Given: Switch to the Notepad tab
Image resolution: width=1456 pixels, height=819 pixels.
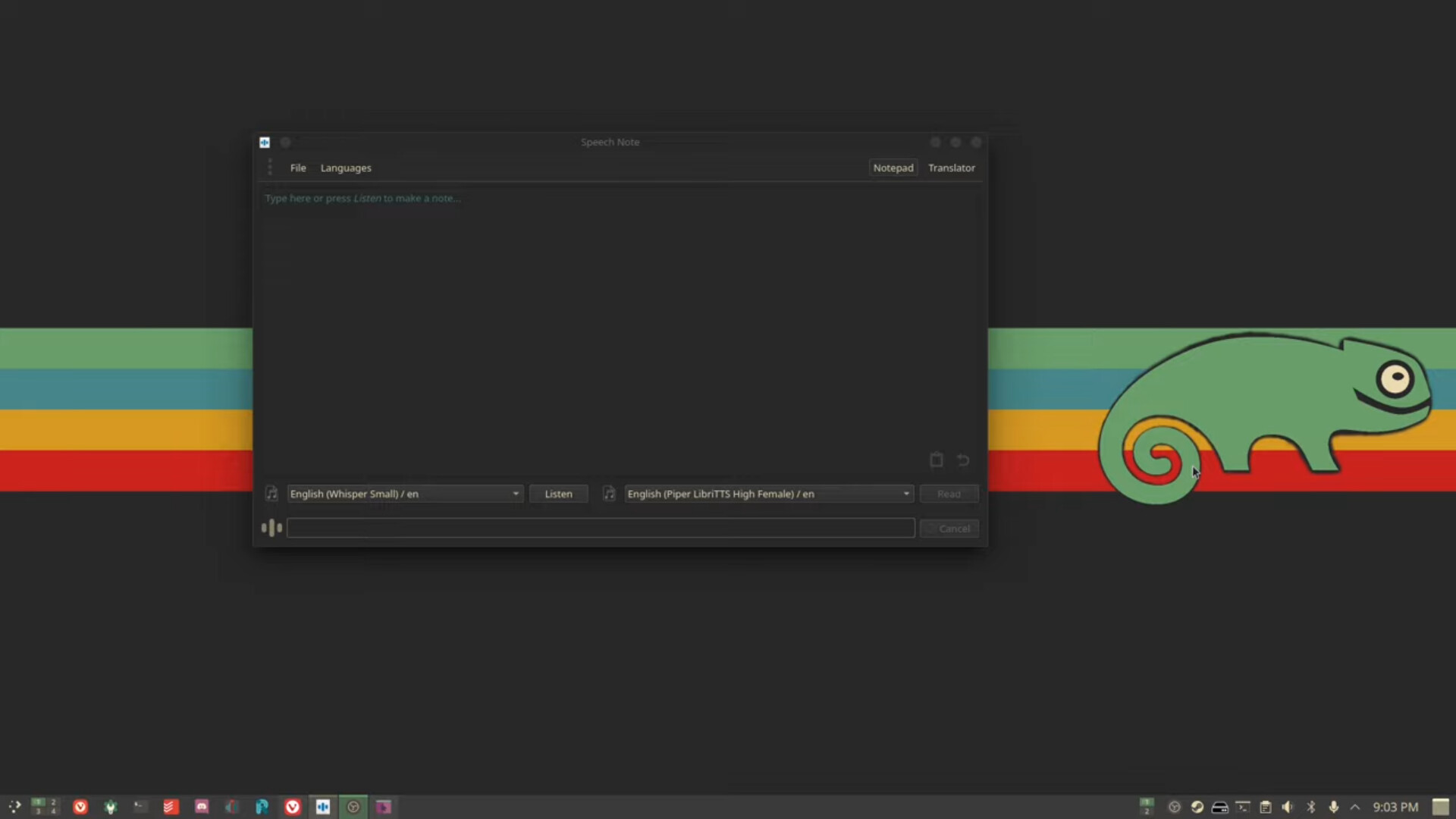Looking at the screenshot, I should point(893,168).
